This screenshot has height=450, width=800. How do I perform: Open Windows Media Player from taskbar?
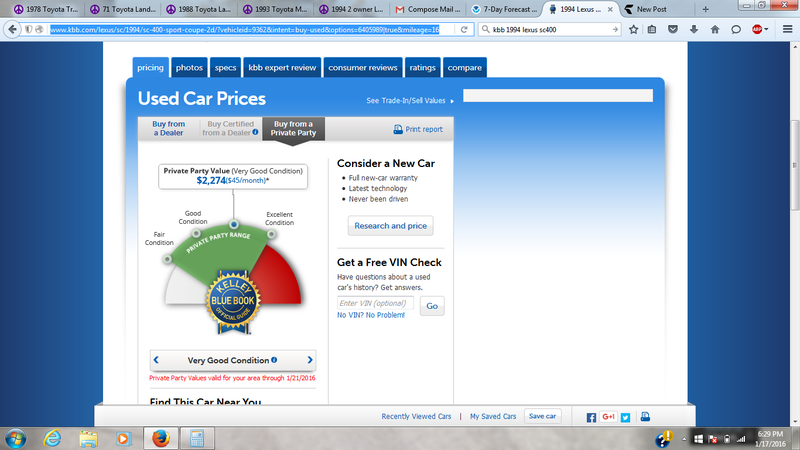tap(123, 438)
